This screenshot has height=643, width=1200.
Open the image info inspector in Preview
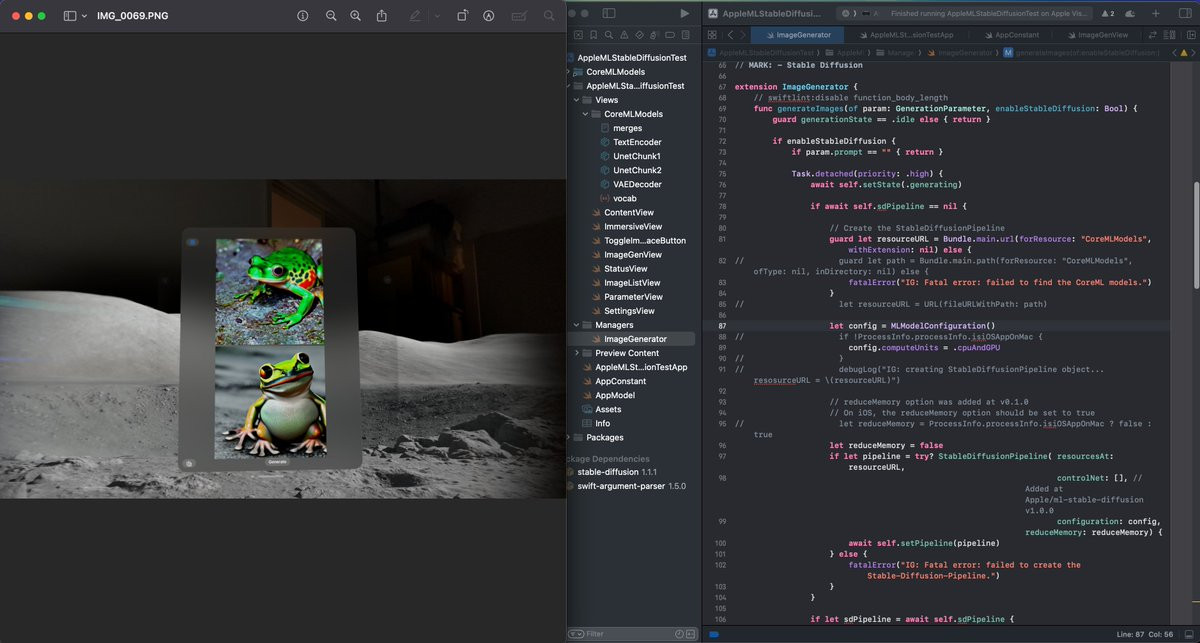point(303,16)
